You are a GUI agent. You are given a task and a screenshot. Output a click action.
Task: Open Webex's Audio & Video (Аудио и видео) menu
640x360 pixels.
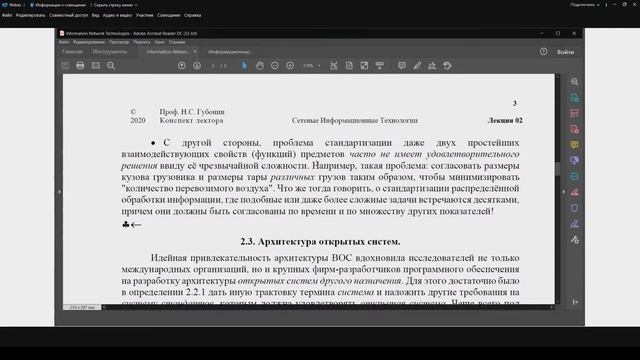click(117, 15)
